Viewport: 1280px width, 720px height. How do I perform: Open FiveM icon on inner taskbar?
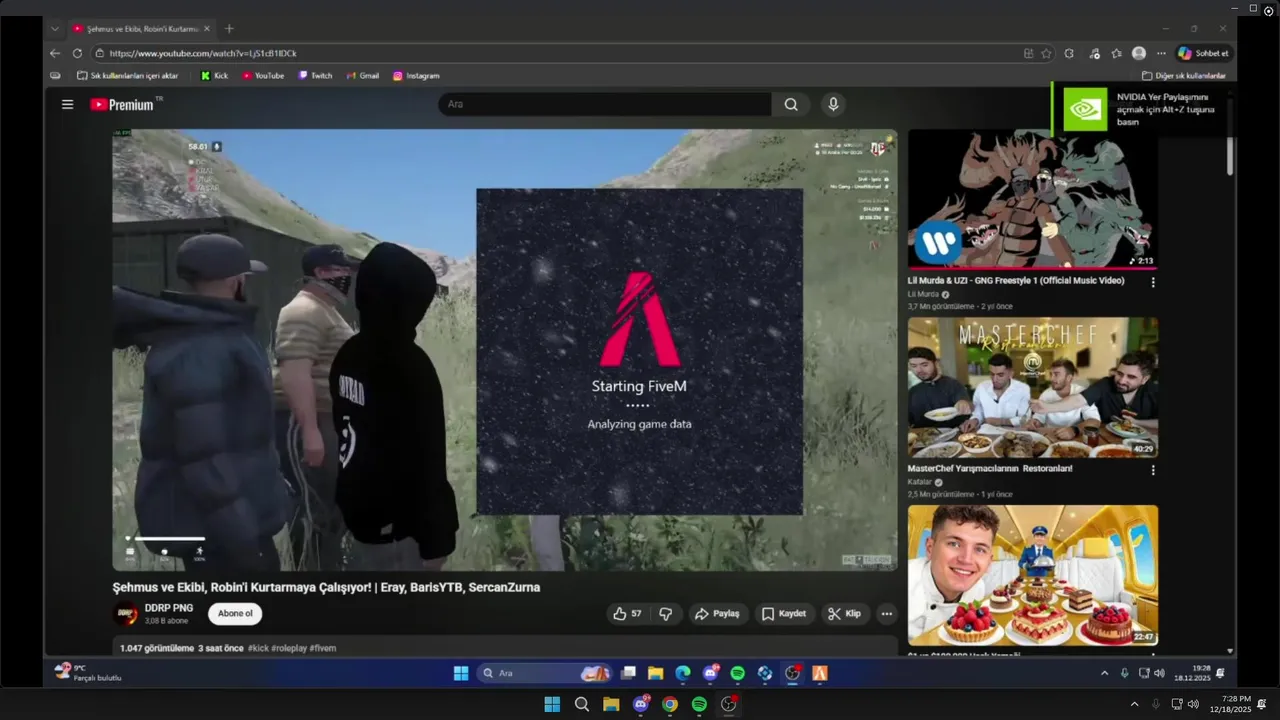click(819, 673)
